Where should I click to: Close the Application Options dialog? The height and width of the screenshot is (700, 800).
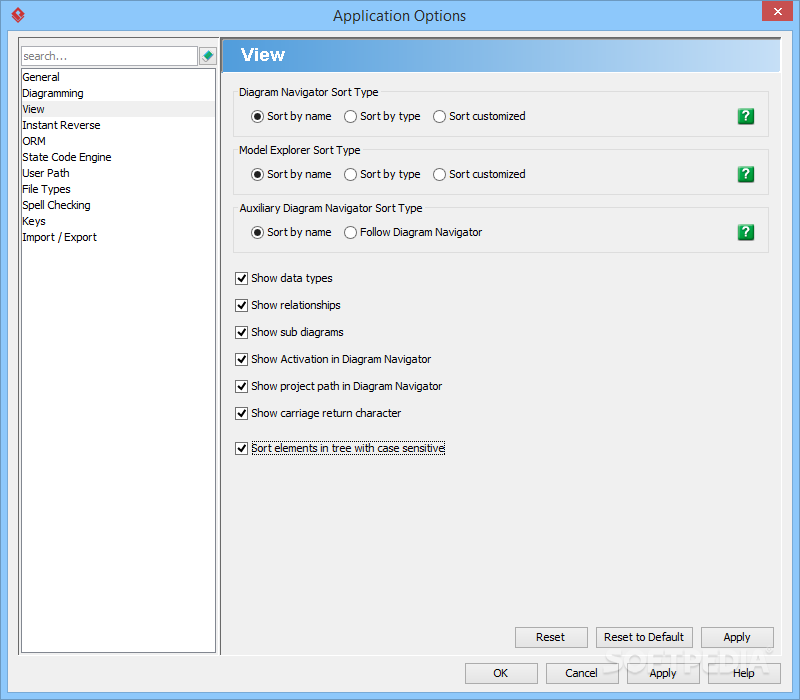[x=777, y=11]
